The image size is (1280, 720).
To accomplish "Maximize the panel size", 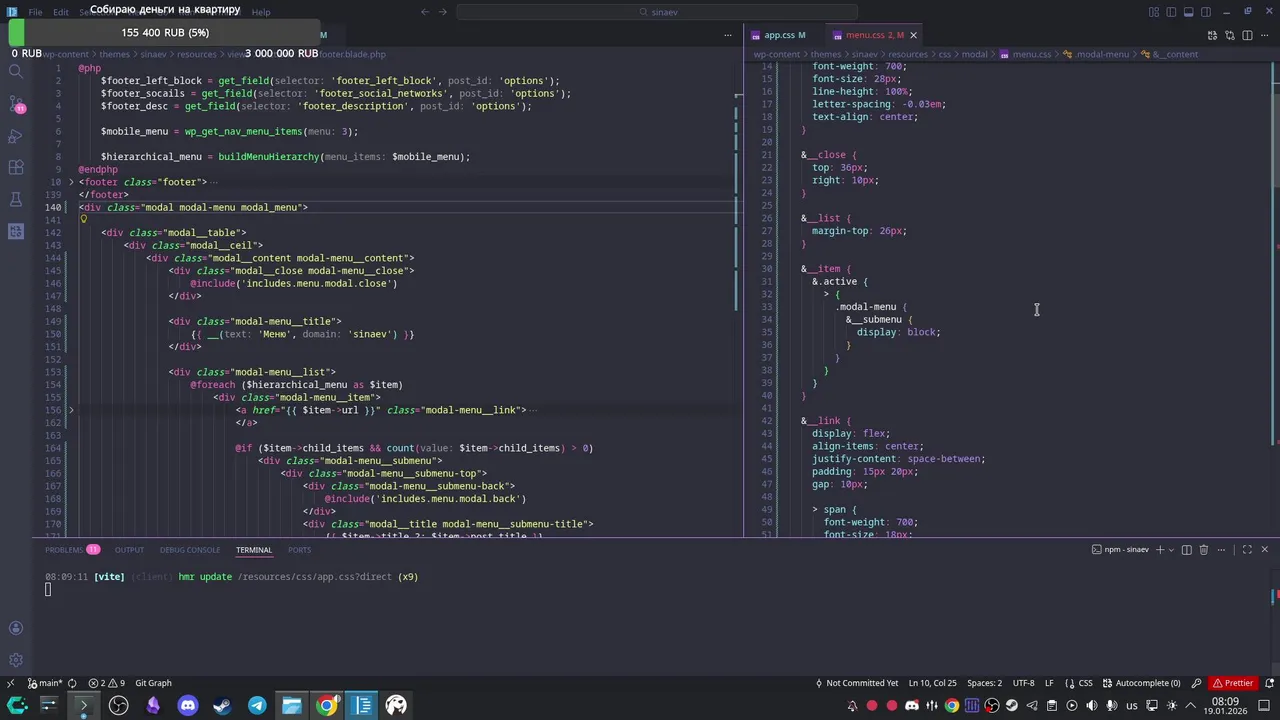I will (1247, 549).
